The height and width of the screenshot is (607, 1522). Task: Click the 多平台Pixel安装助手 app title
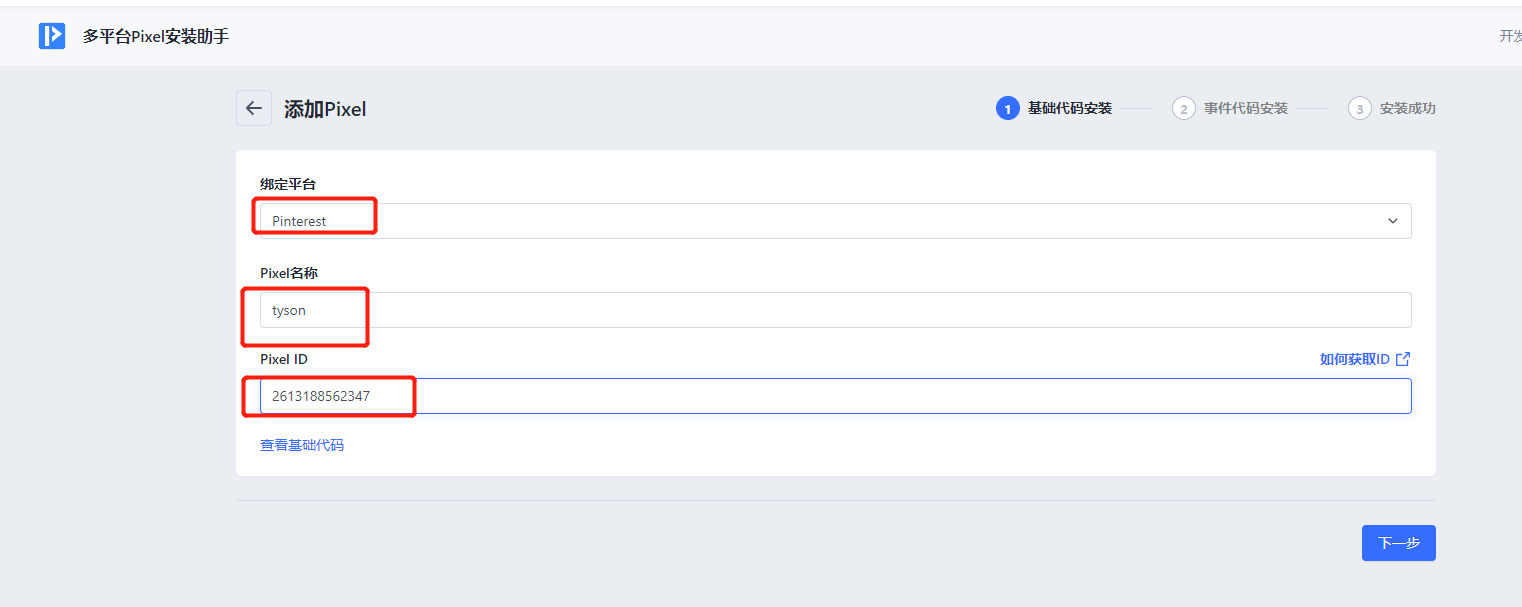[156, 36]
